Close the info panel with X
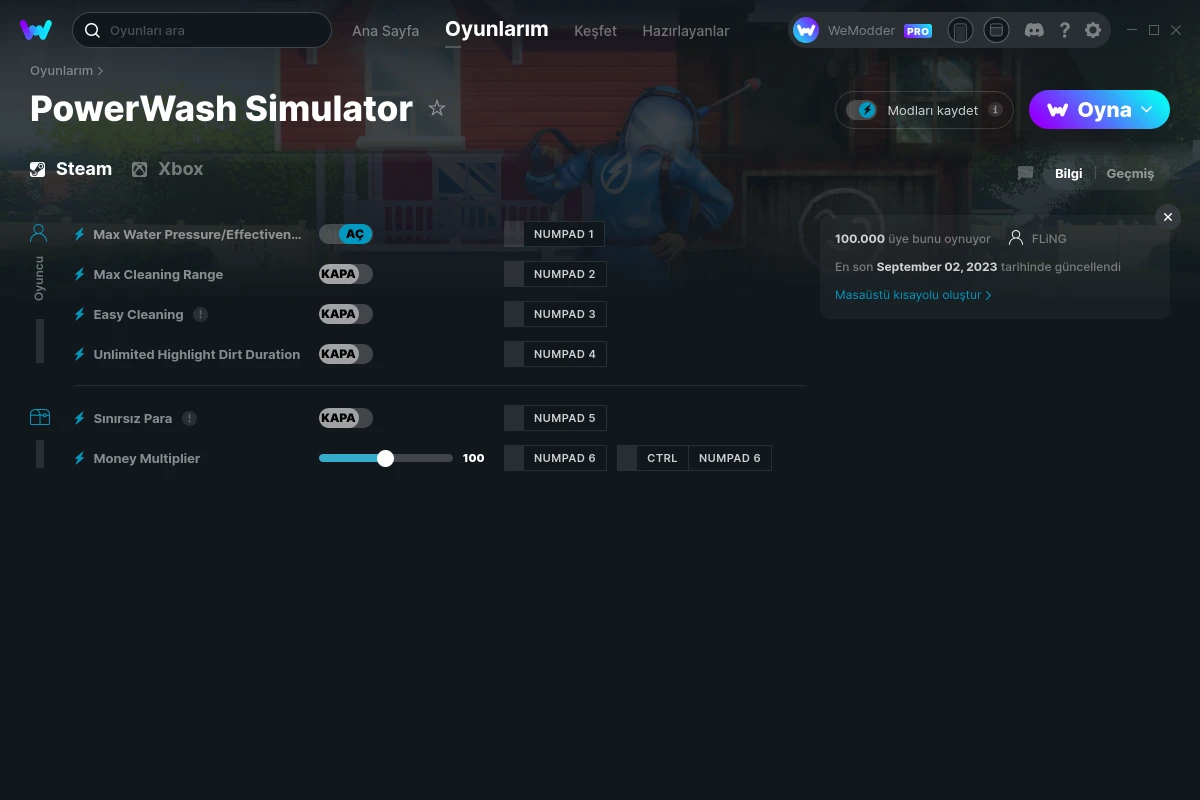 point(1168,217)
